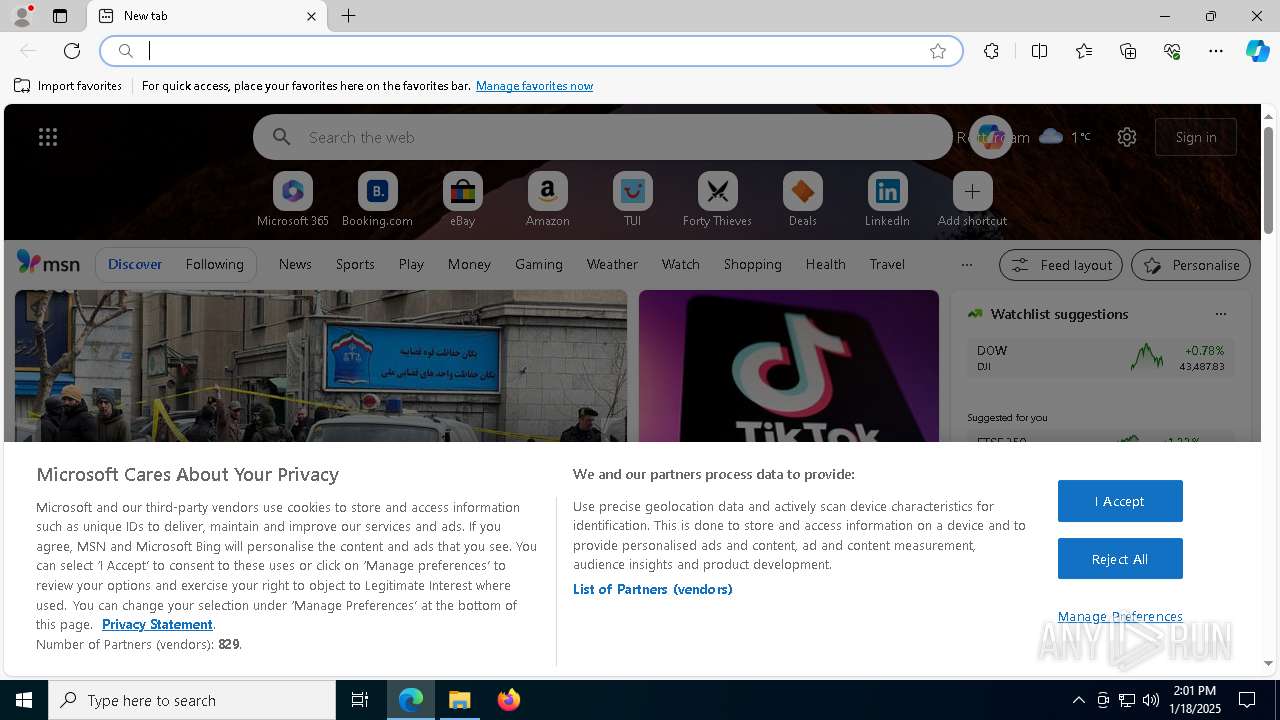Image resolution: width=1280 pixels, height=720 pixels.
Task: Add this page to favorites star
Action: [x=937, y=51]
